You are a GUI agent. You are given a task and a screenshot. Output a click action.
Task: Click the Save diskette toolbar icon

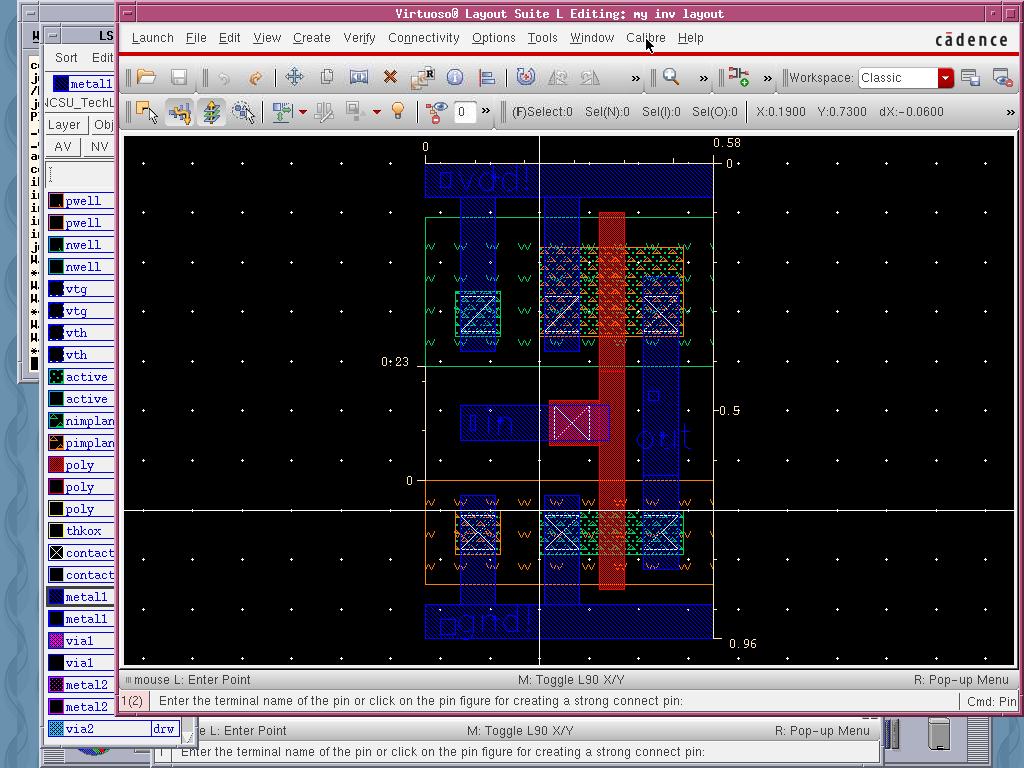coord(179,78)
